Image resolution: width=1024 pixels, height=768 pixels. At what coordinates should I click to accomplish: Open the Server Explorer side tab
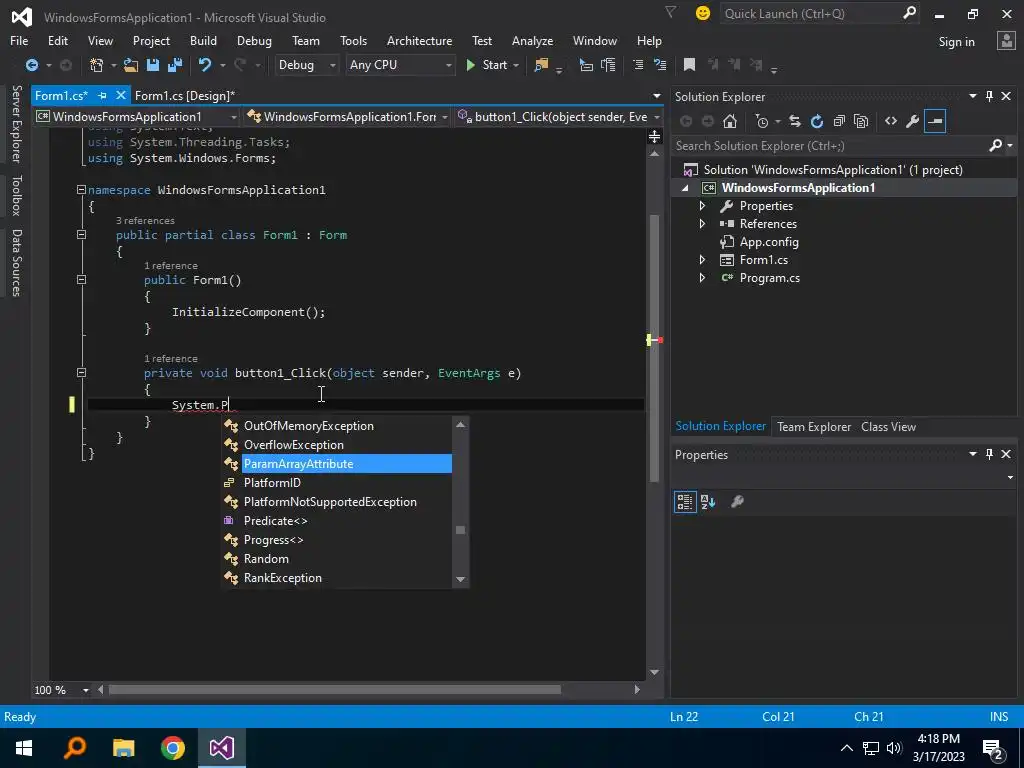coord(16,123)
